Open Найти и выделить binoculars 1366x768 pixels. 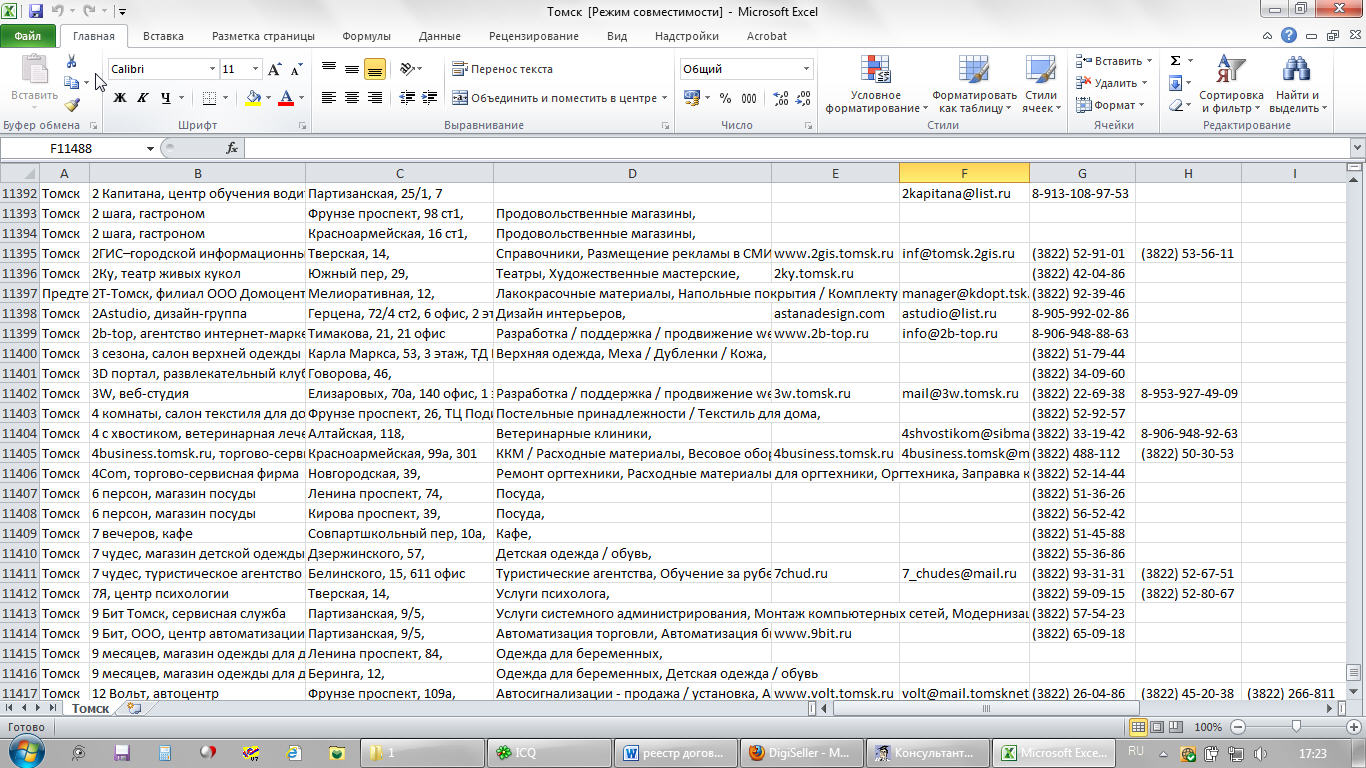coord(1296,85)
